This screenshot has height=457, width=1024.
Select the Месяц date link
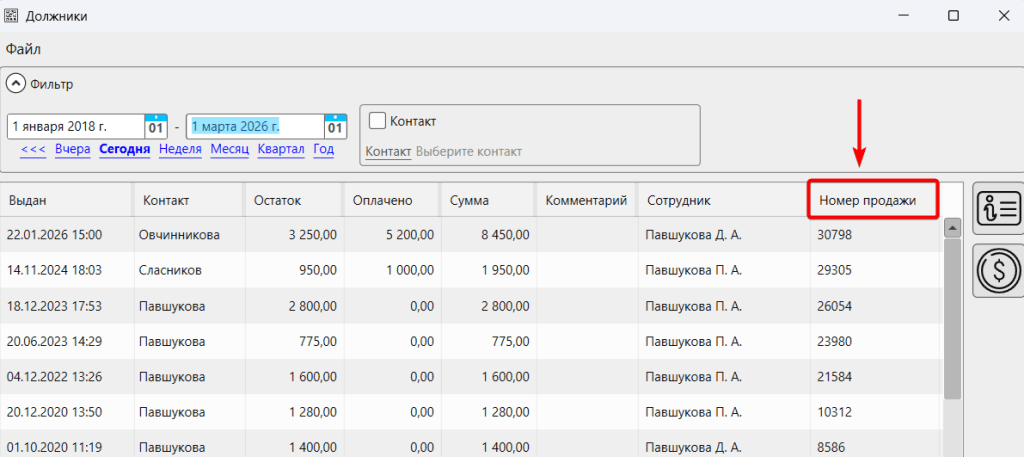230,149
